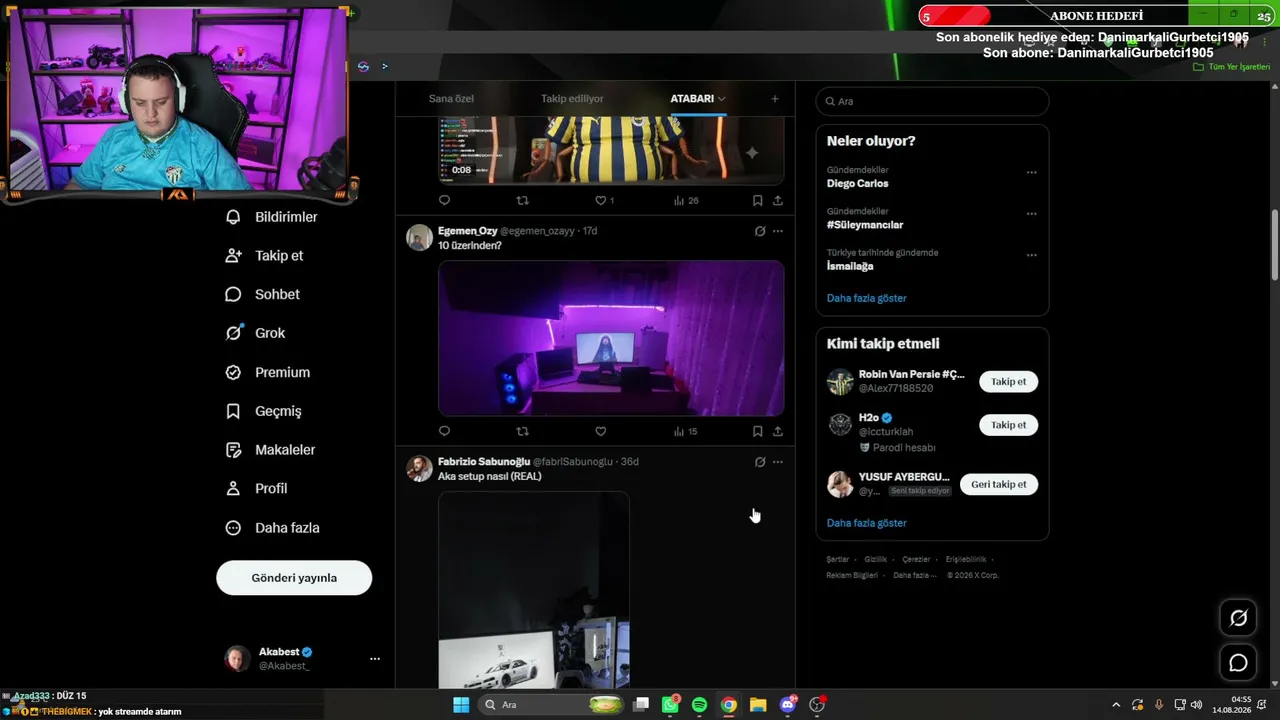Click Geri takip et for YUSUF AYBERGU
This screenshot has height=720, width=1280.
click(x=998, y=484)
